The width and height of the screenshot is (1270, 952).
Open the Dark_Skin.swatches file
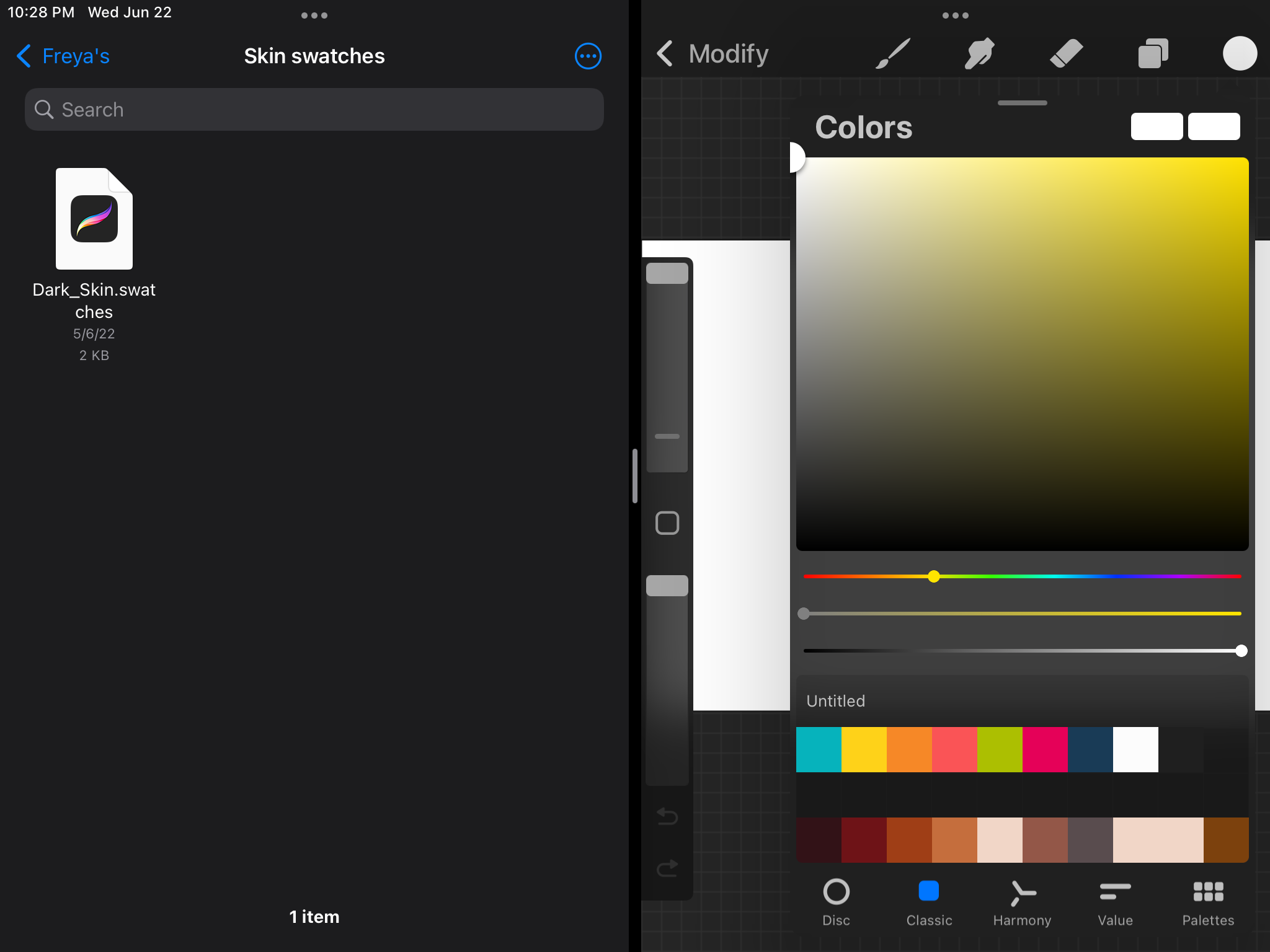tap(94, 220)
